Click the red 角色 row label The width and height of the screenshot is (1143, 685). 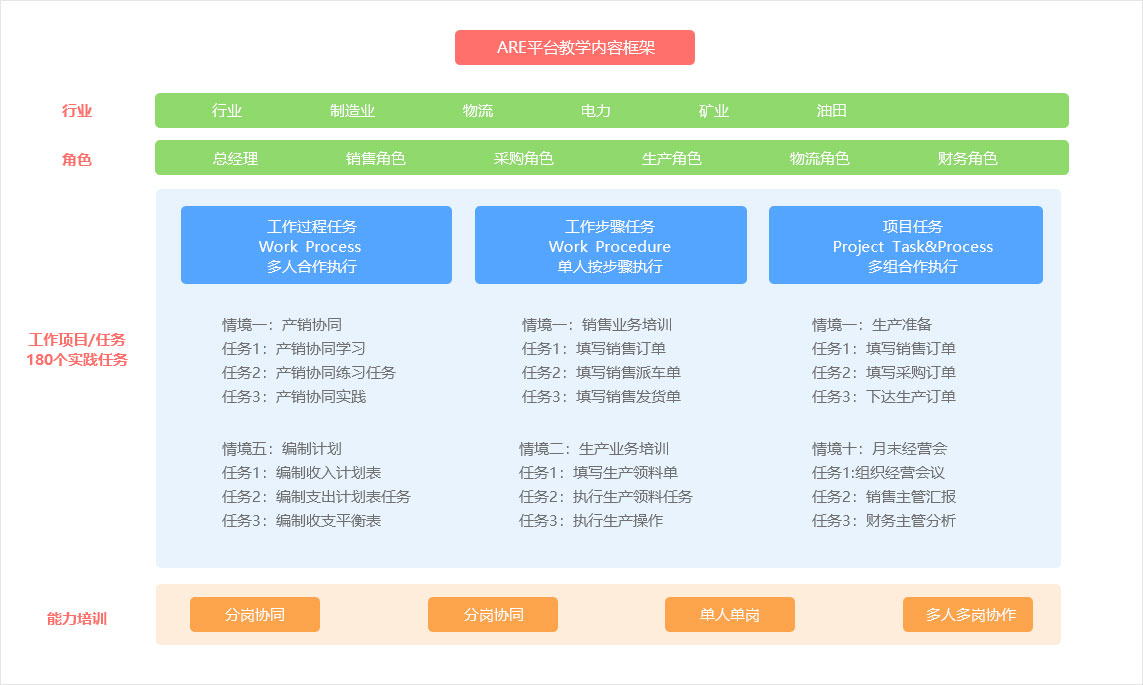pyautogui.click(x=77, y=160)
